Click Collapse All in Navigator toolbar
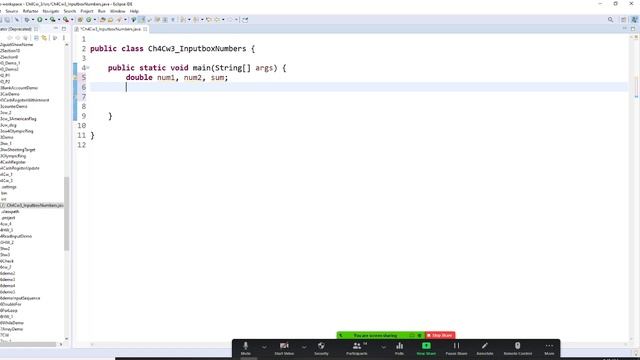The width and height of the screenshot is (640, 360). 36,38
